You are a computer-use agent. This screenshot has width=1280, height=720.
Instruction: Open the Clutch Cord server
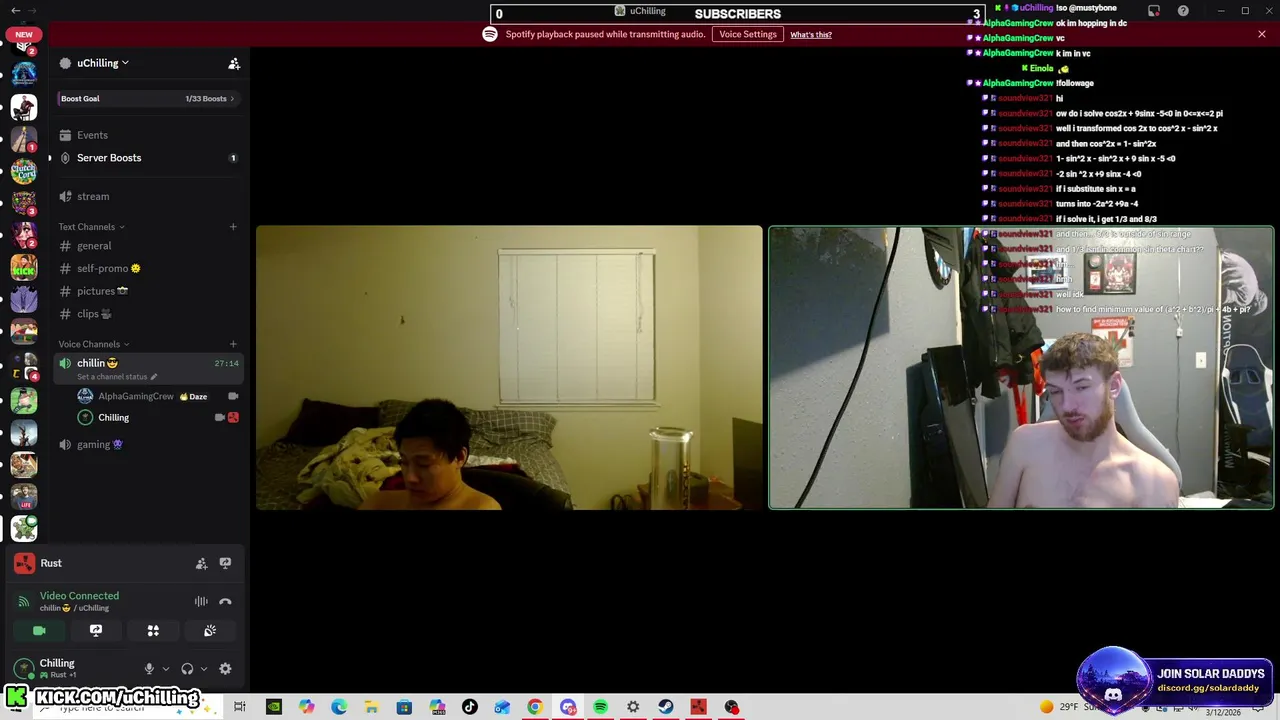[x=24, y=171]
